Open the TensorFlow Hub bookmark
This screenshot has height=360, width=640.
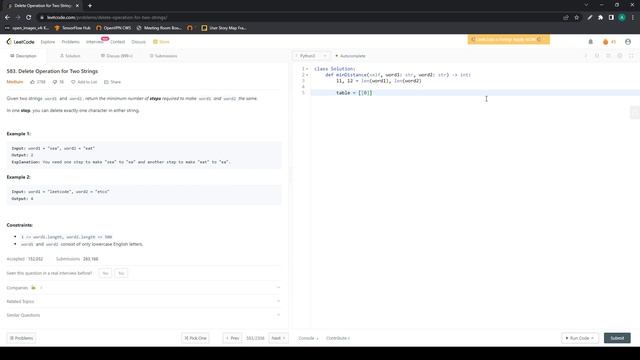click(72, 28)
